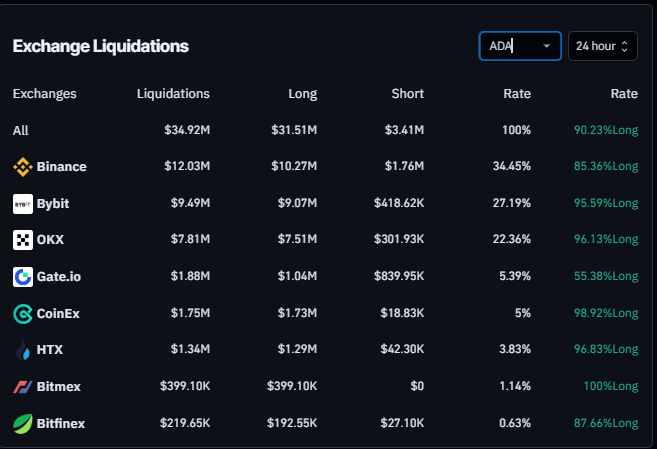Click the Bitfinex exchange logo icon
This screenshot has width=657, height=449.
(22, 423)
